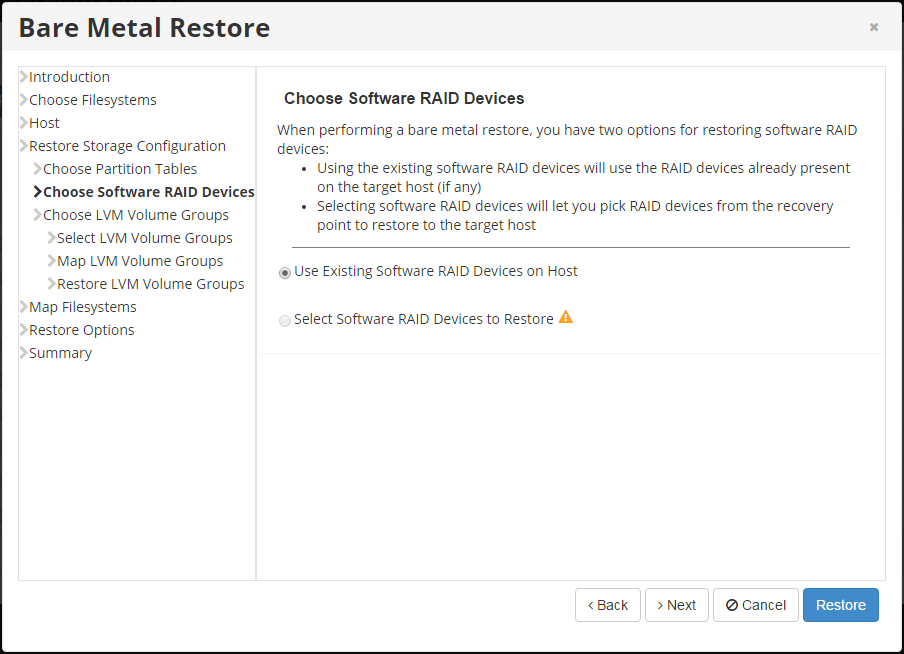Open Select LVM Volume Groups step

[x=144, y=238]
